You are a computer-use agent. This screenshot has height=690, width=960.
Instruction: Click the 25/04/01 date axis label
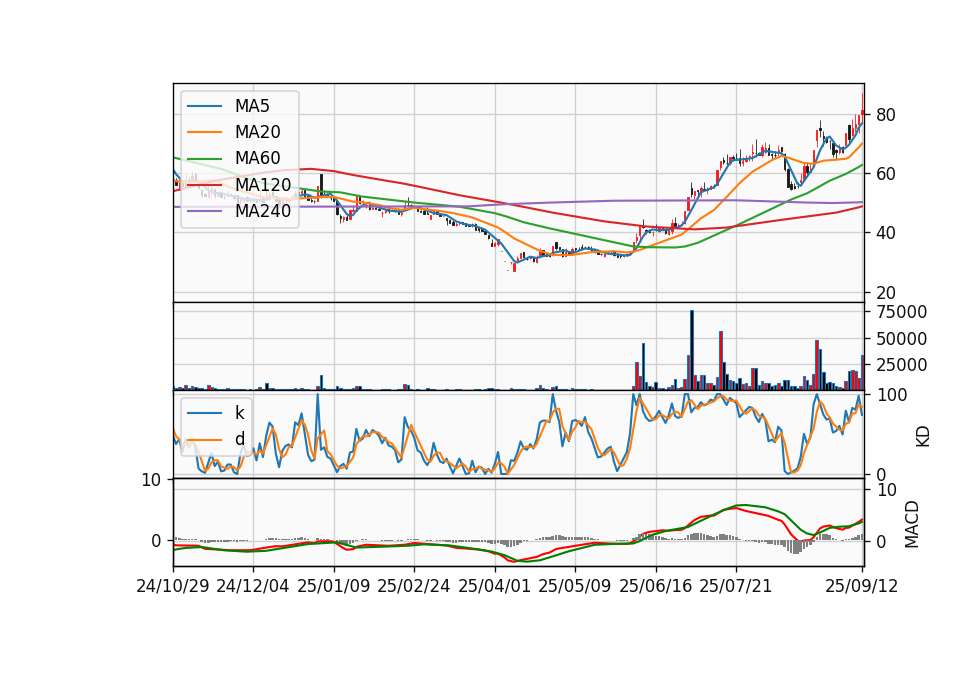click(x=495, y=586)
